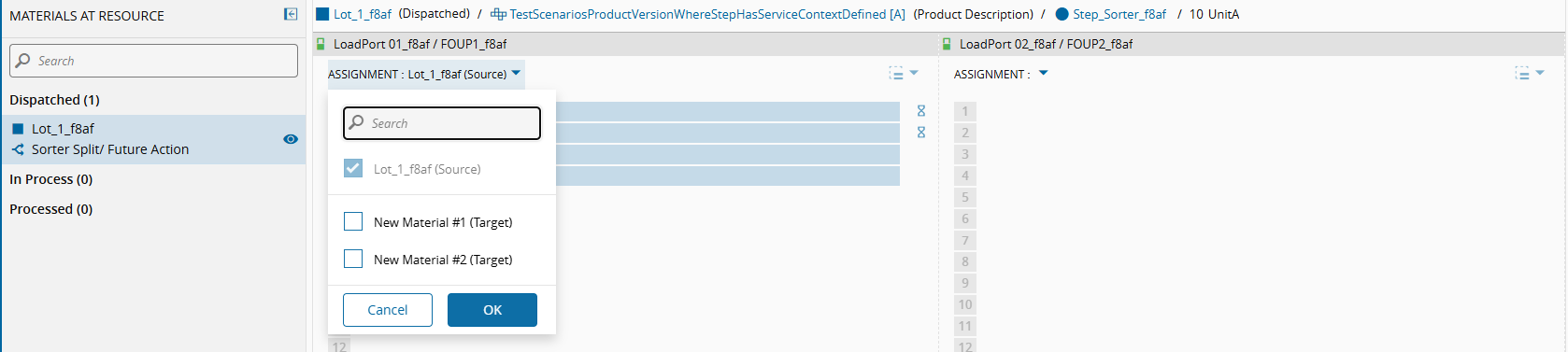Select slot 3 in FOUP2_f8af

965,154
